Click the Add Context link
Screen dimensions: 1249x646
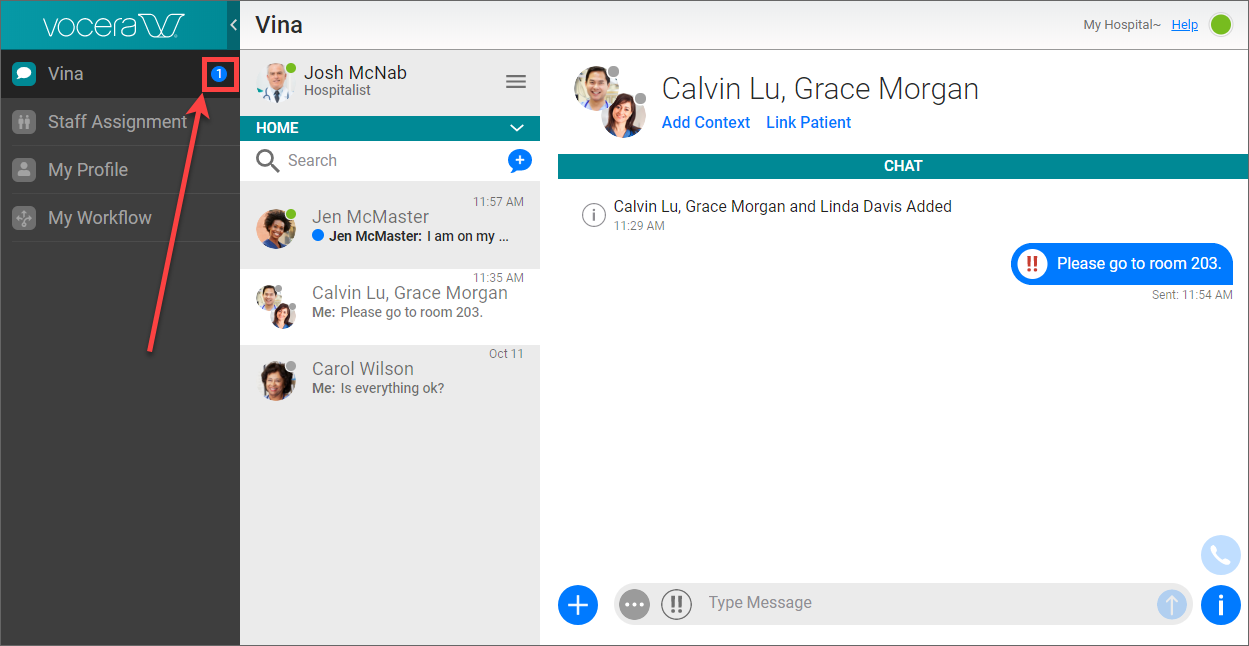[x=706, y=122]
